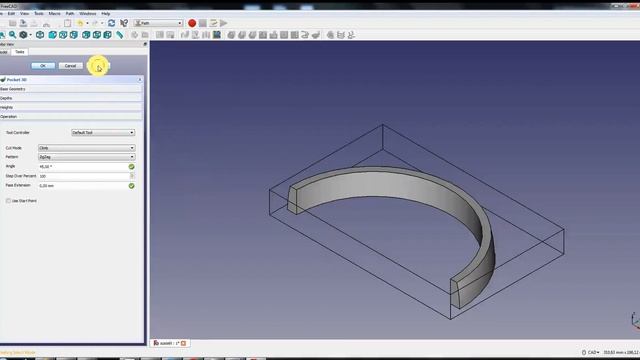Click the magnifier fit selection icon
The width and height of the screenshot is (640, 360).
pos(13,35)
